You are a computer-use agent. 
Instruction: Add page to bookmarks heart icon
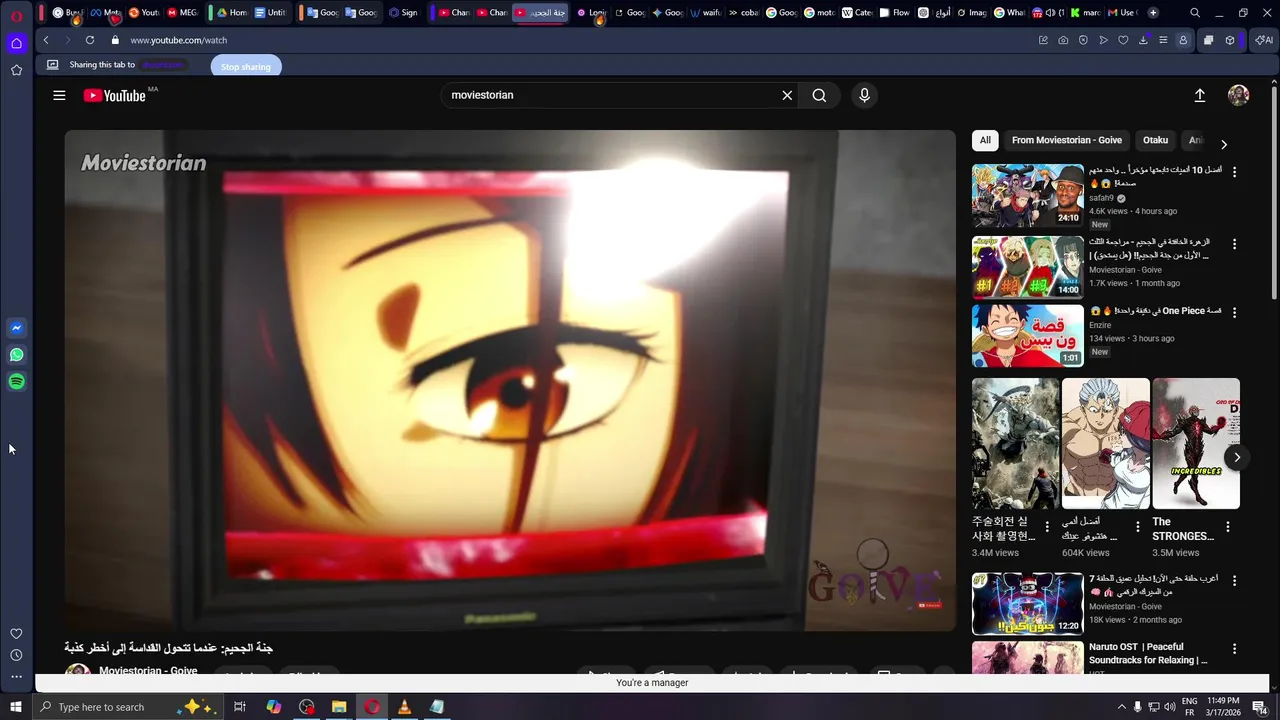tap(1123, 40)
